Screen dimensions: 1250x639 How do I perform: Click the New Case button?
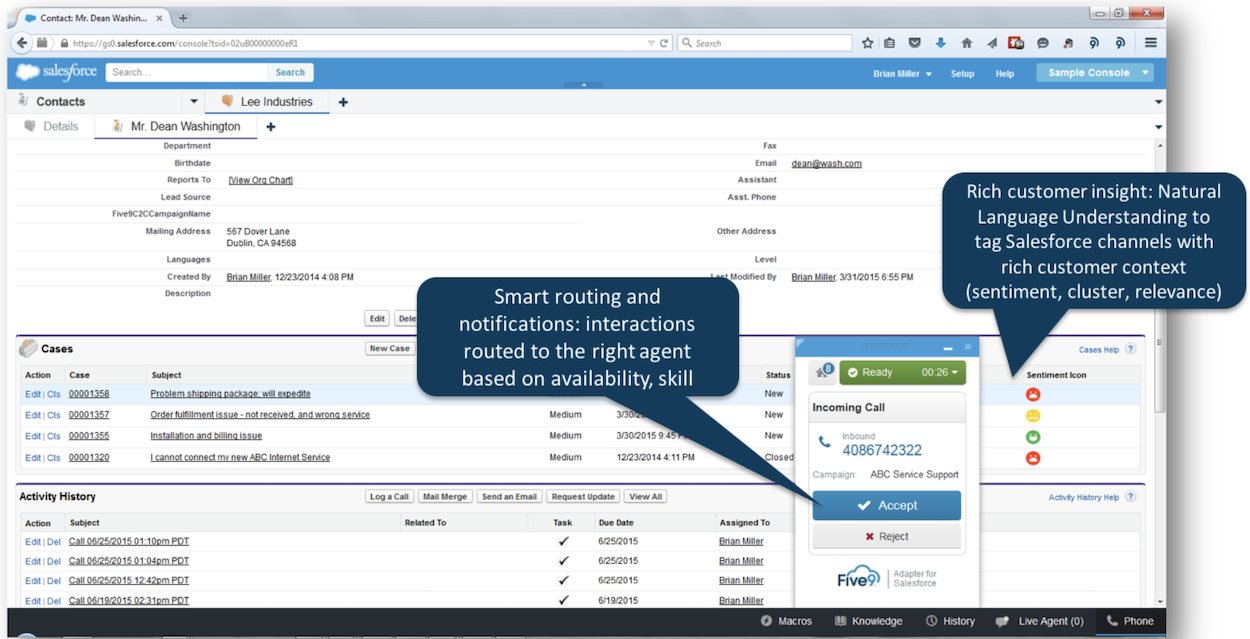tap(390, 349)
